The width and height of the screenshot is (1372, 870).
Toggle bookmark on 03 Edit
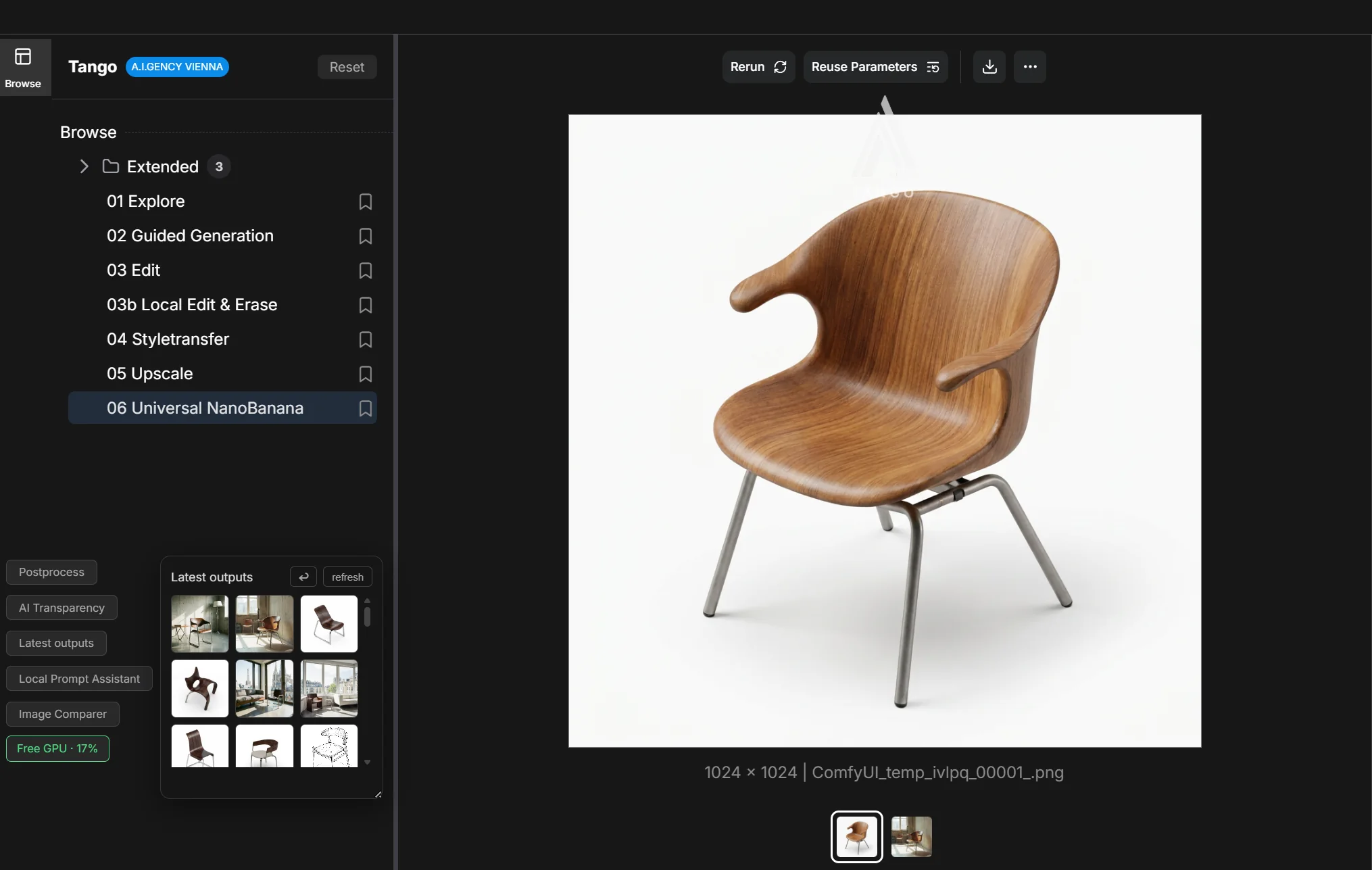365,270
